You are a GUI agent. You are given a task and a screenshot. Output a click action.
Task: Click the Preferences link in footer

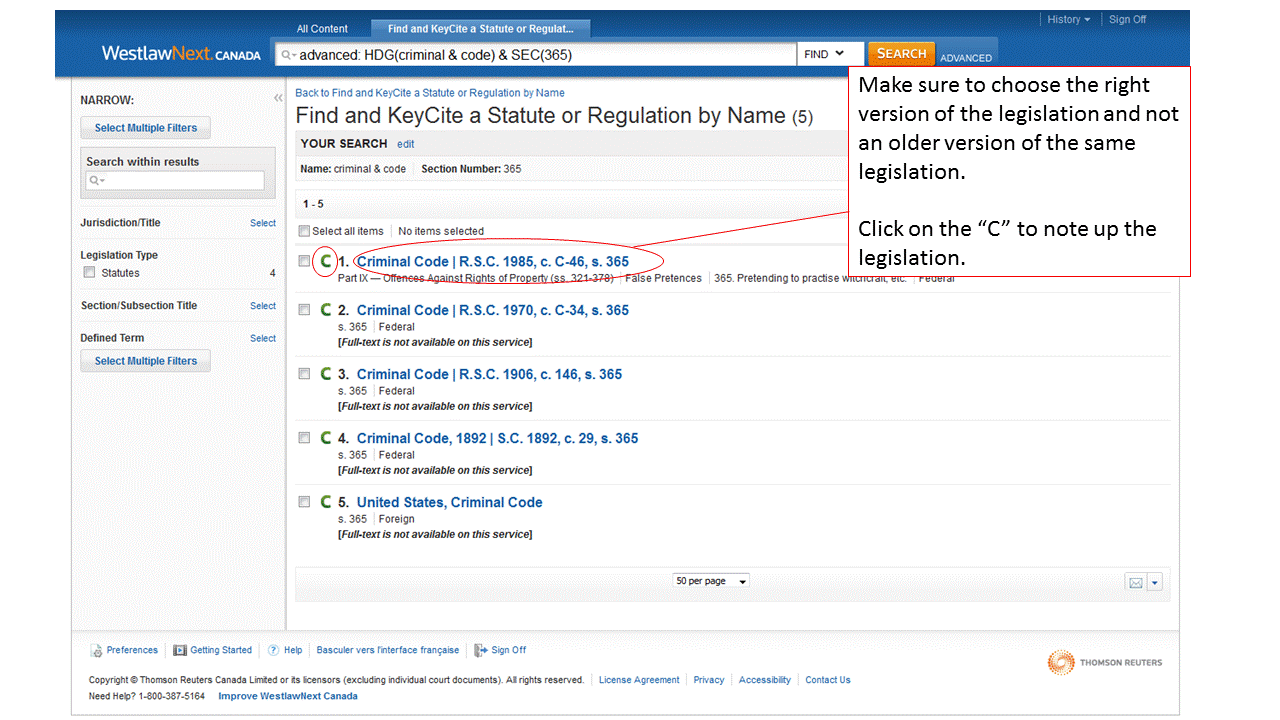[x=132, y=650]
